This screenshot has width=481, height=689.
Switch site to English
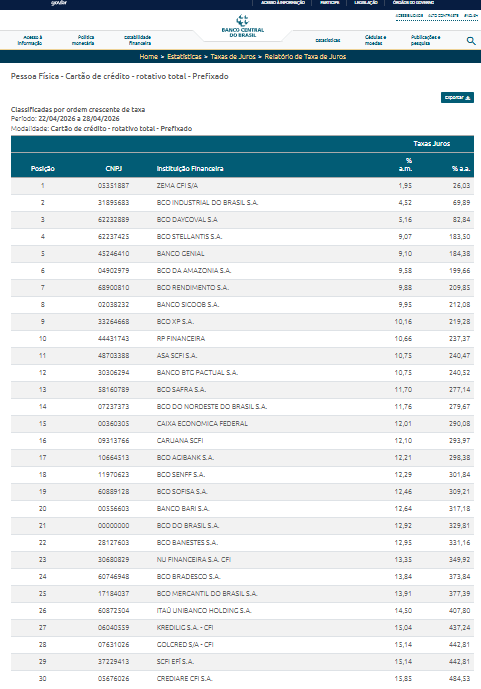point(471,15)
